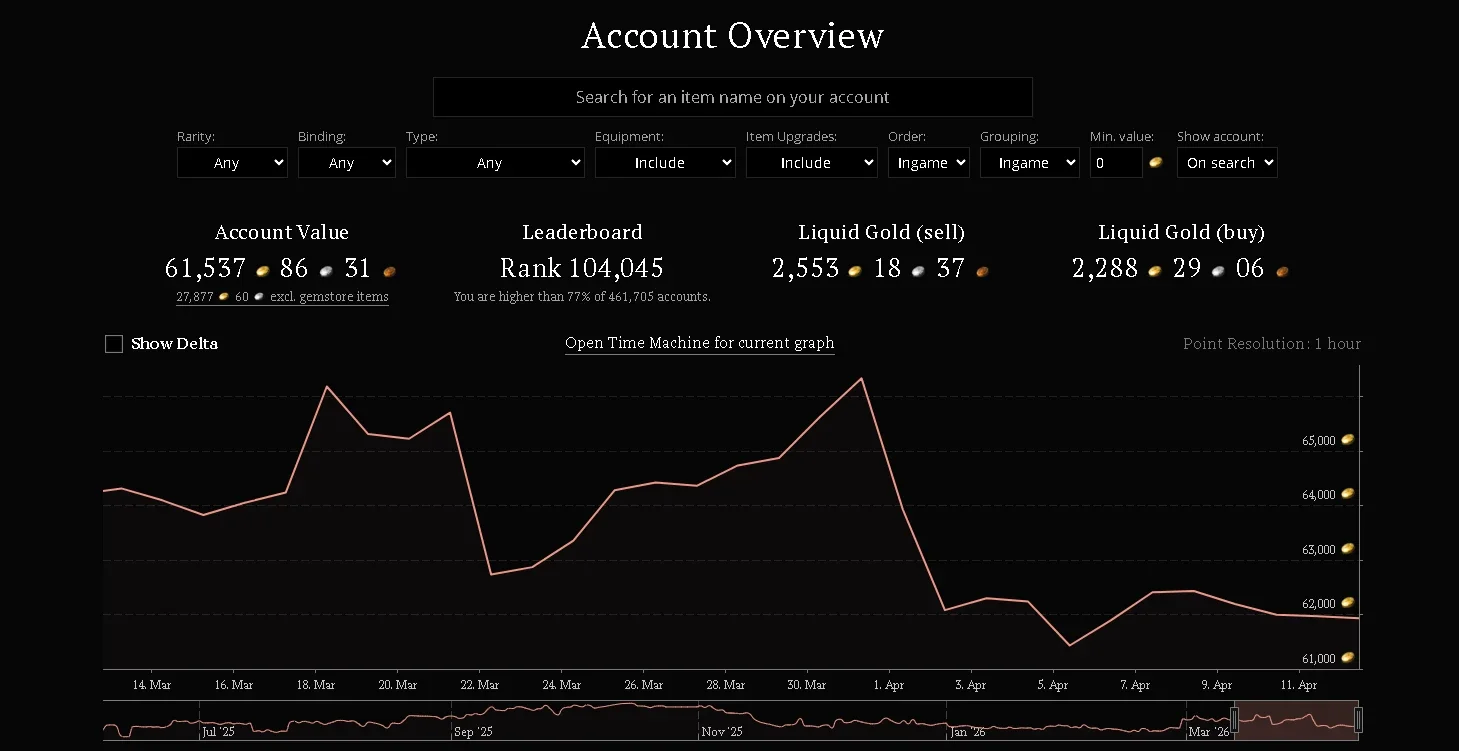Image resolution: width=1459 pixels, height=751 pixels.
Task: Click silver coin icon in Liquid Gold (sell)
Action: point(918,270)
